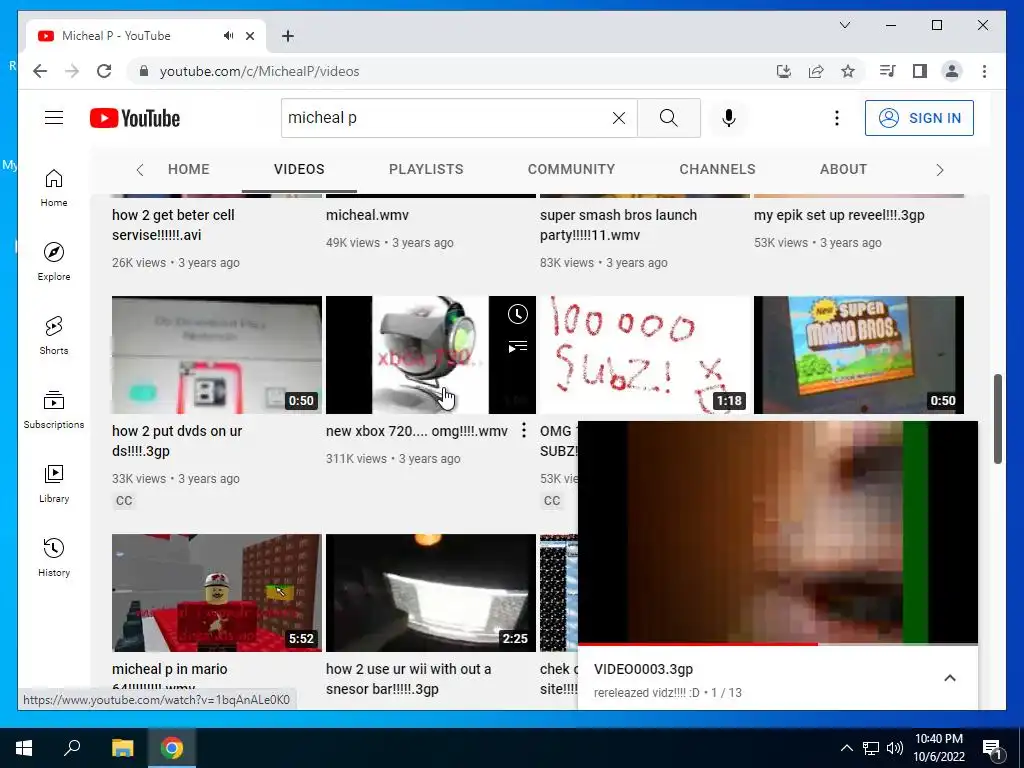The image size is (1024, 768).
Task: Open Windows Start menu
Action: [24, 748]
